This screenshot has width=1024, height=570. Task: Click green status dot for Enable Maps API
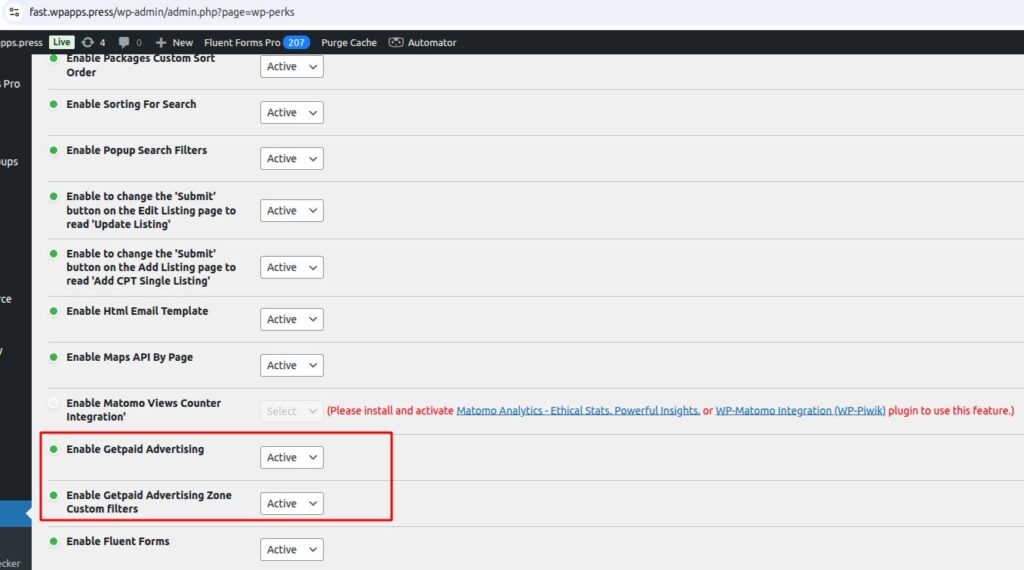point(54,357)
